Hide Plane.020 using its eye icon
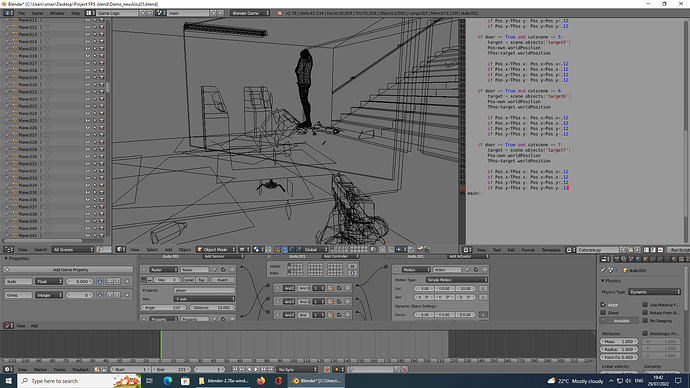This screenshot has width=690, height=388. click(x=88, y=84)
